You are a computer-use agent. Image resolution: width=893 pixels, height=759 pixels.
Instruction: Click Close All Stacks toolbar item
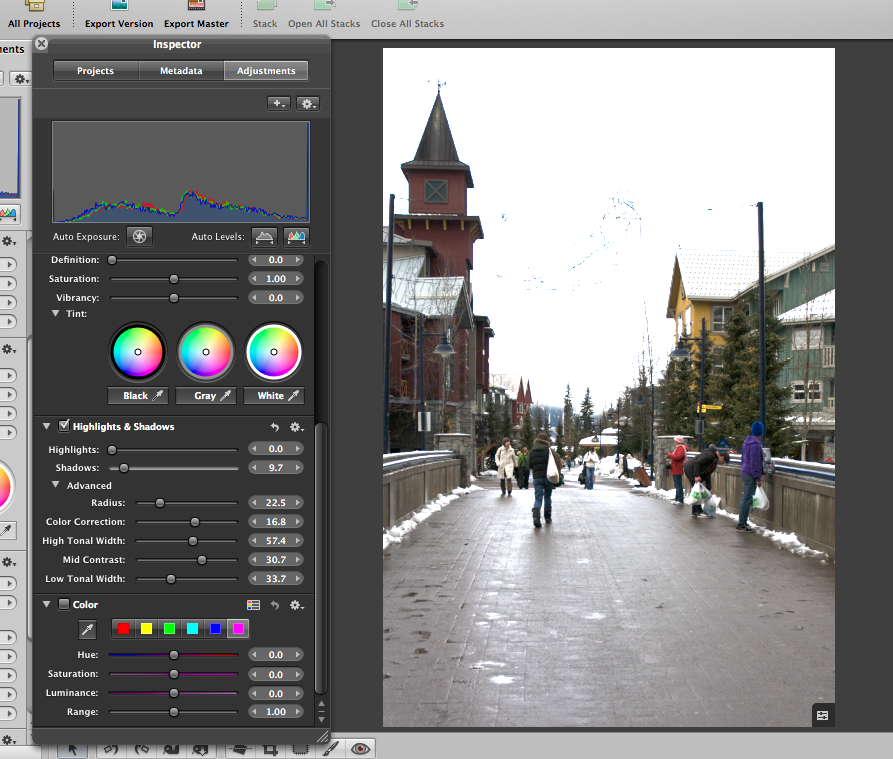point(407,15)
